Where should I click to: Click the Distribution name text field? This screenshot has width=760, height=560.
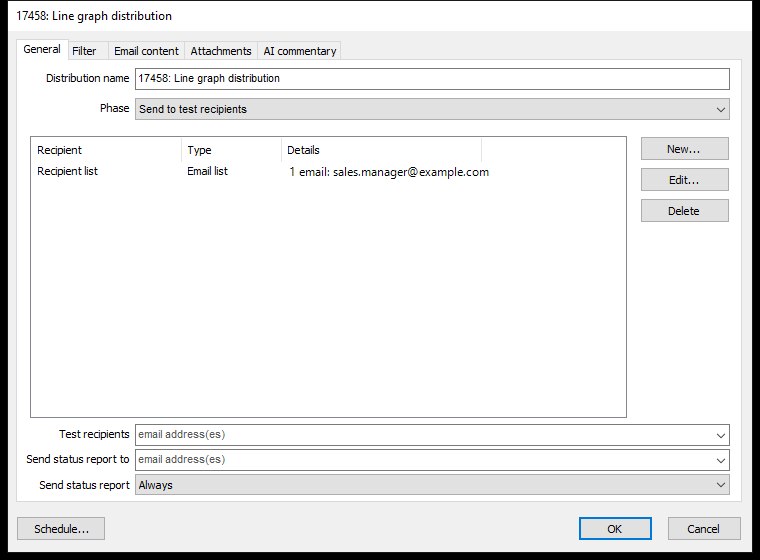(x=432, y=79)
